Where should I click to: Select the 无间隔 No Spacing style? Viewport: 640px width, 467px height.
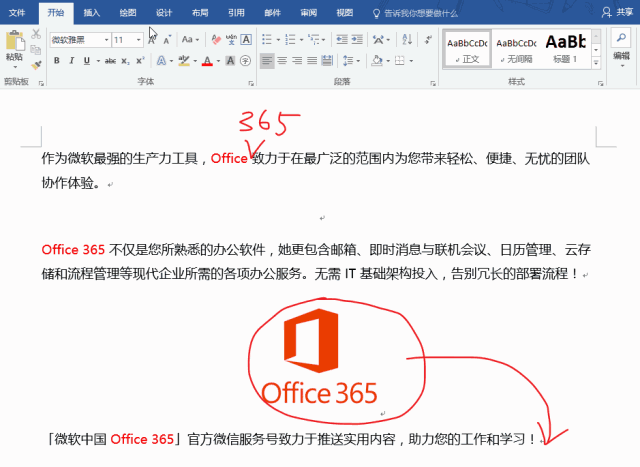click(x=516, y=49)
